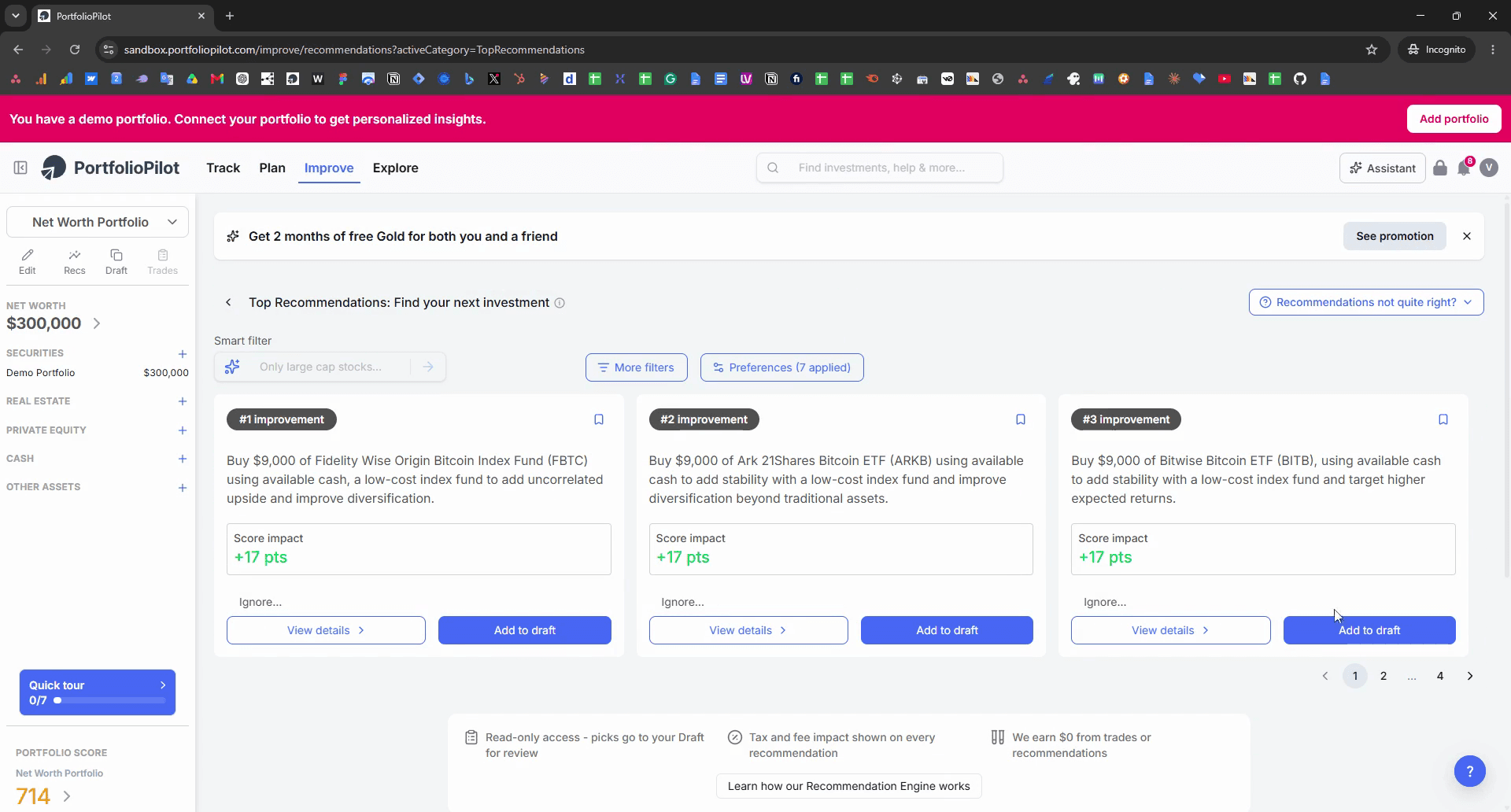Dismiss the free Gold promotion banner
Screen dimensions: 1511x812
(x=1467, y=236)
